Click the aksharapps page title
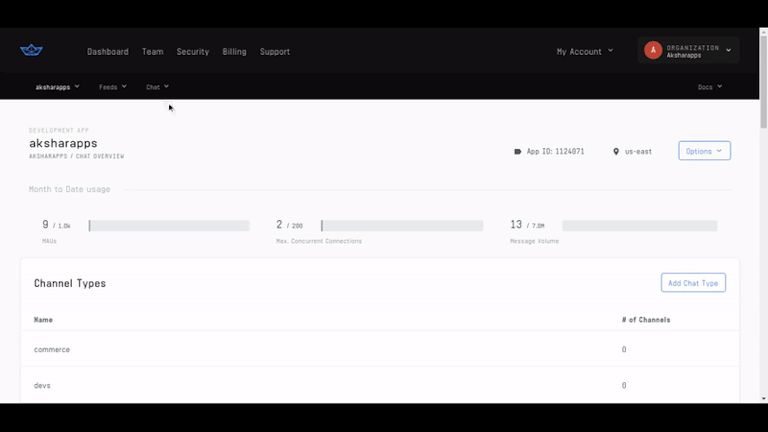 [63, 143]
